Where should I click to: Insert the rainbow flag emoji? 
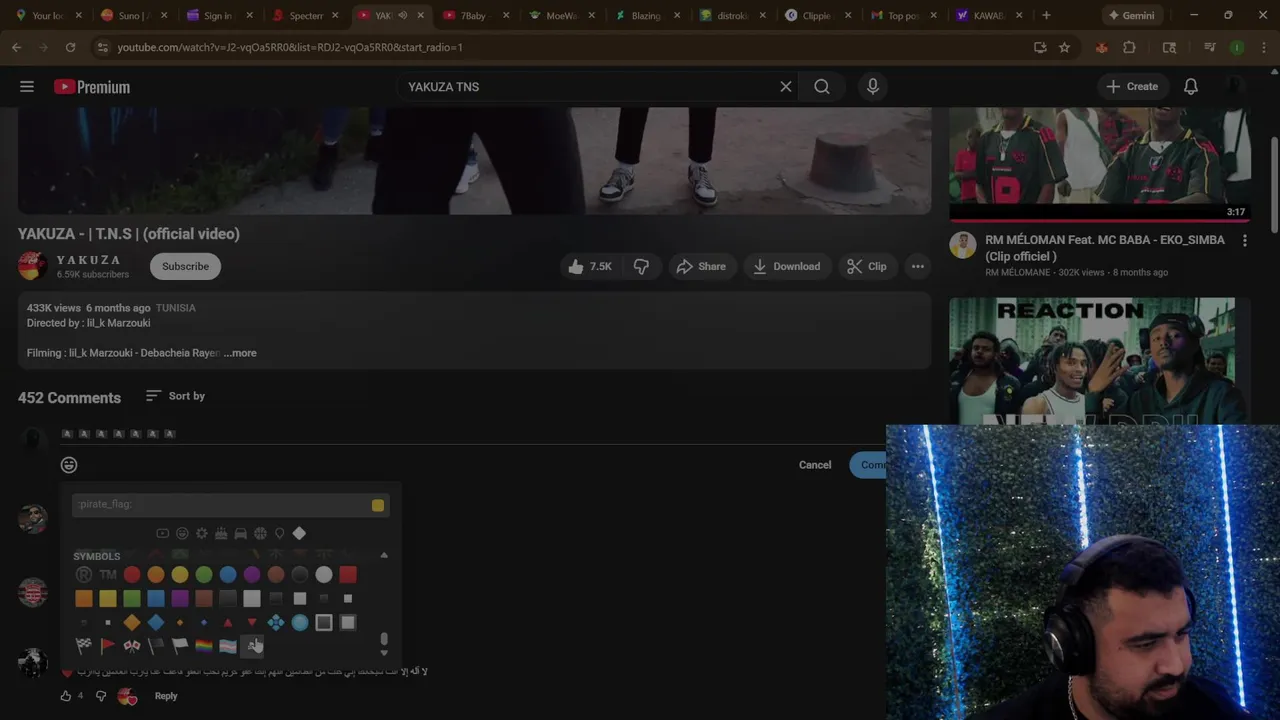(x=204, y=647)
